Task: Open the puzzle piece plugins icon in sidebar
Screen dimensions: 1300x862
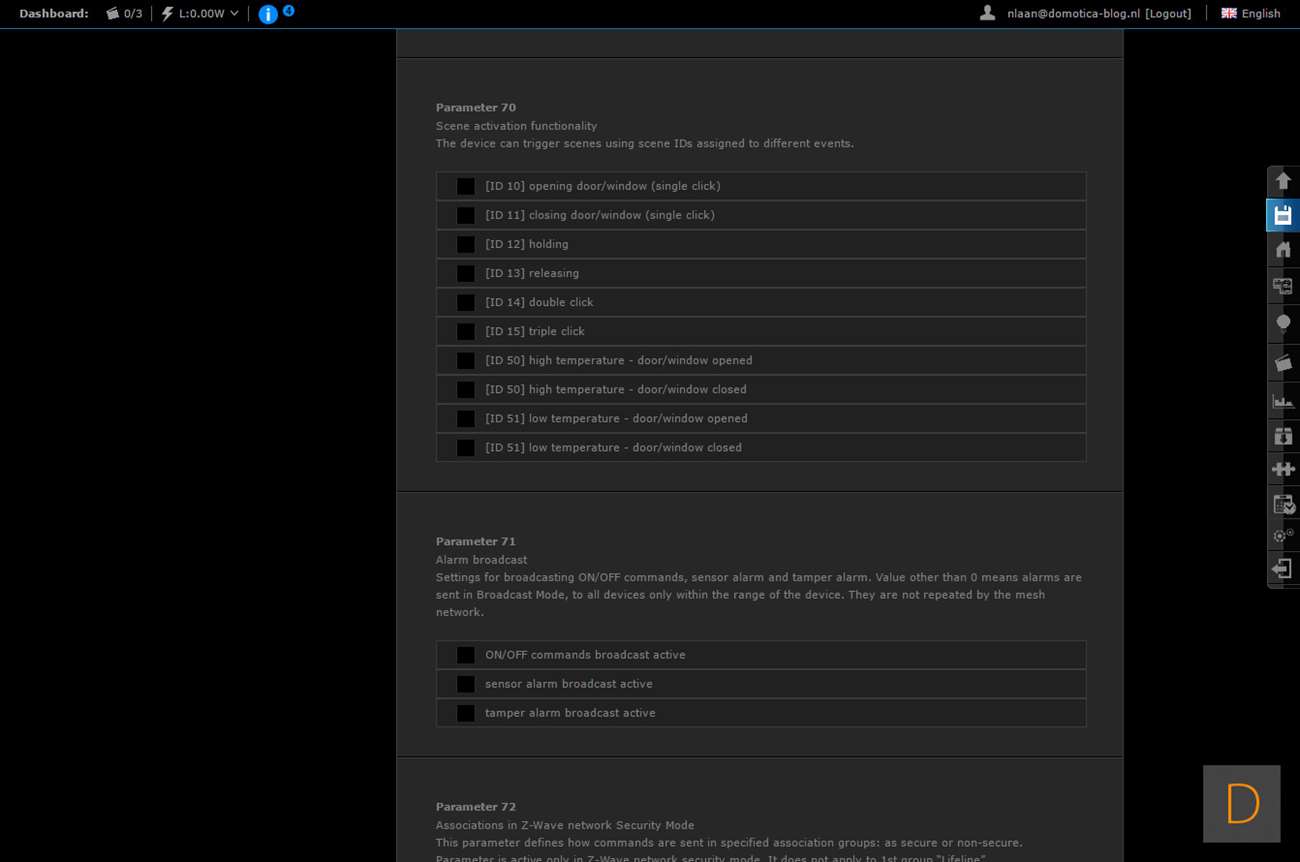Action: [1283, 469]
